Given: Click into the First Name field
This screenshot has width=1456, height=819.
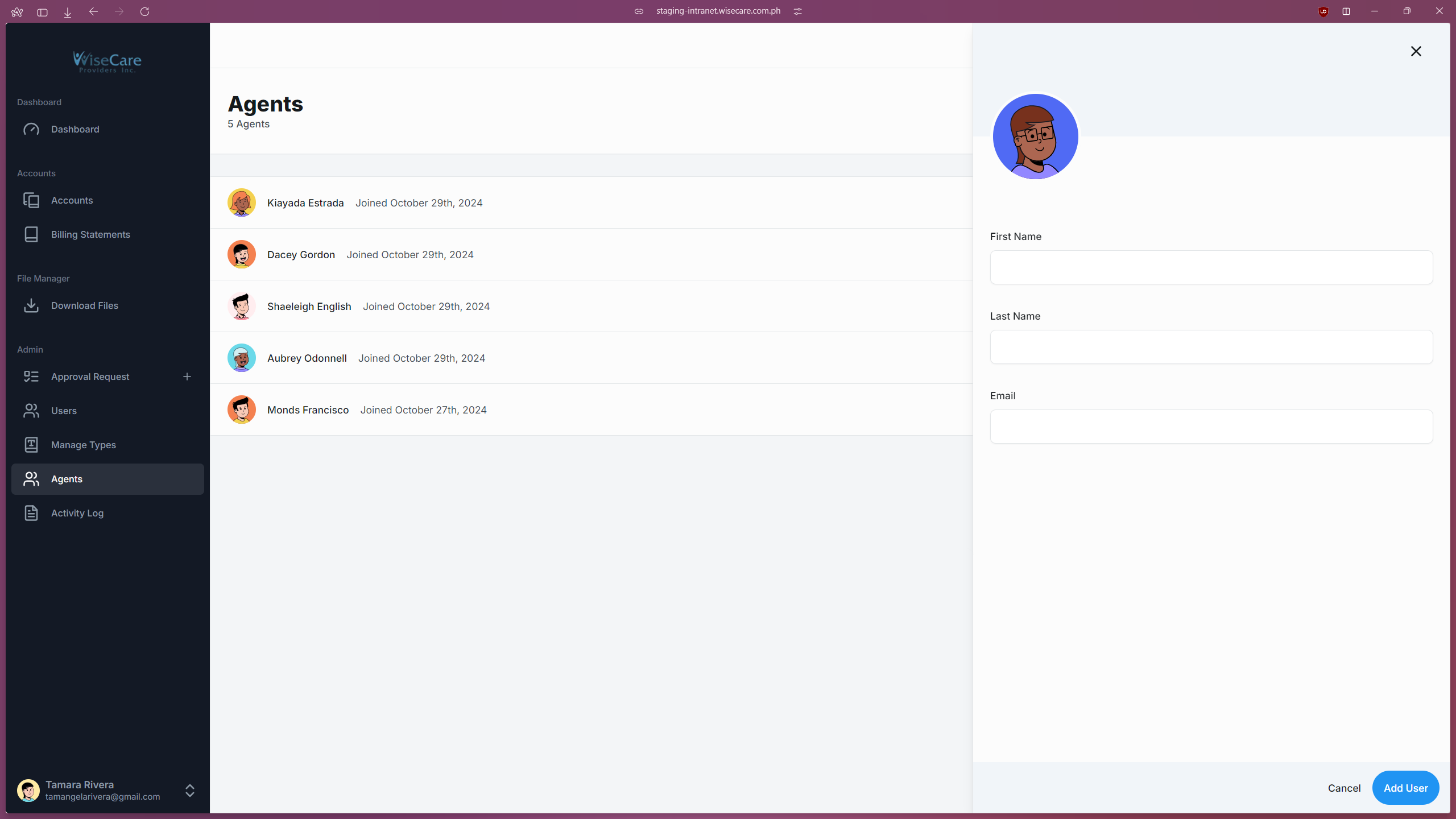Looking at the screenshot, I should [x=1211, y=267].
